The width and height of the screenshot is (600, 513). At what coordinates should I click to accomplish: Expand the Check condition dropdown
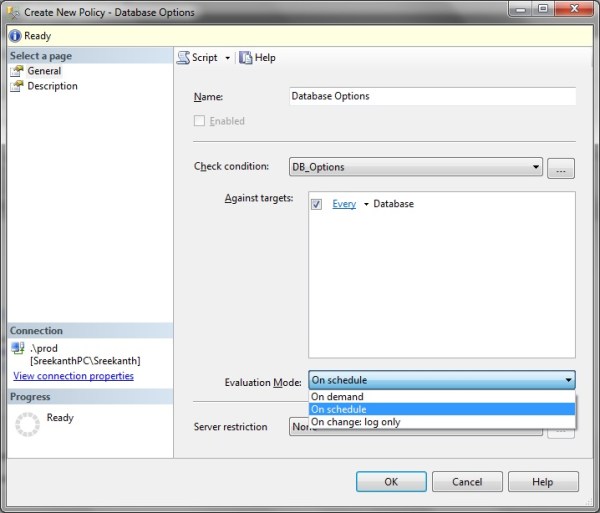[x=536, y=167]
